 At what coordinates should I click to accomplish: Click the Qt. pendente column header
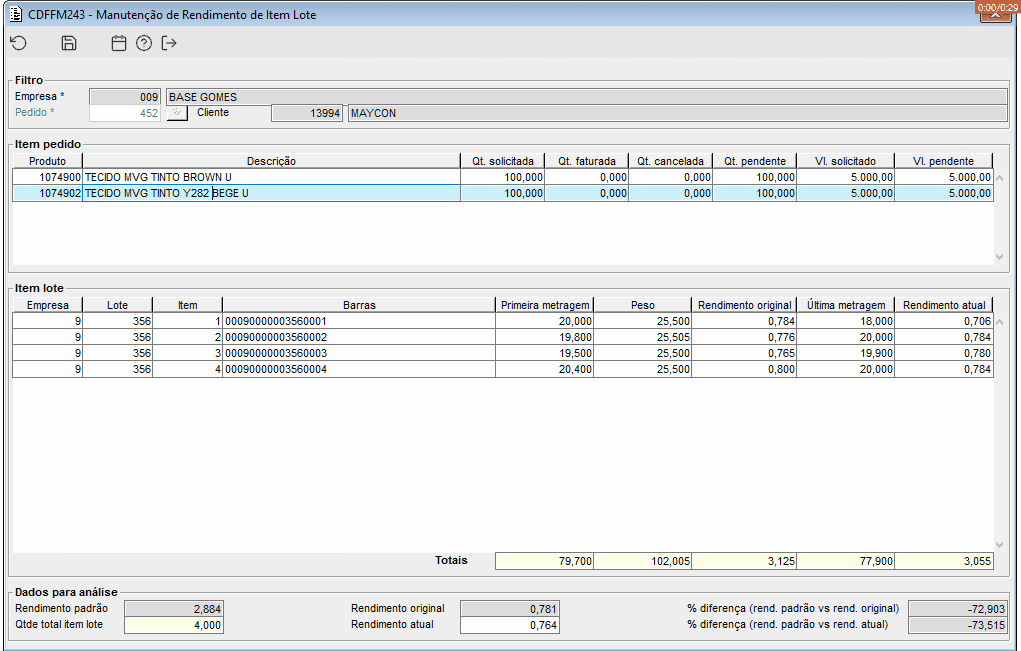755,161
